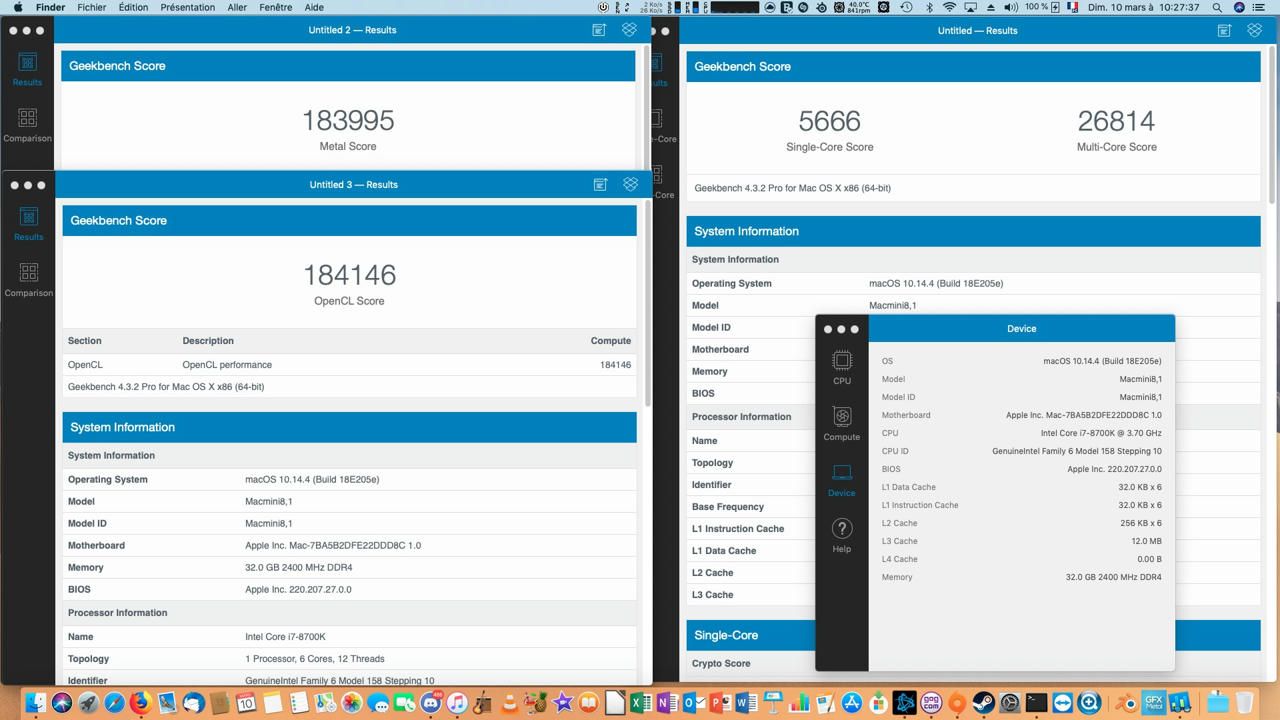The image size is (1280, 720).
Task: Open Notification Center in menu bar
Action: (1259, 7)
